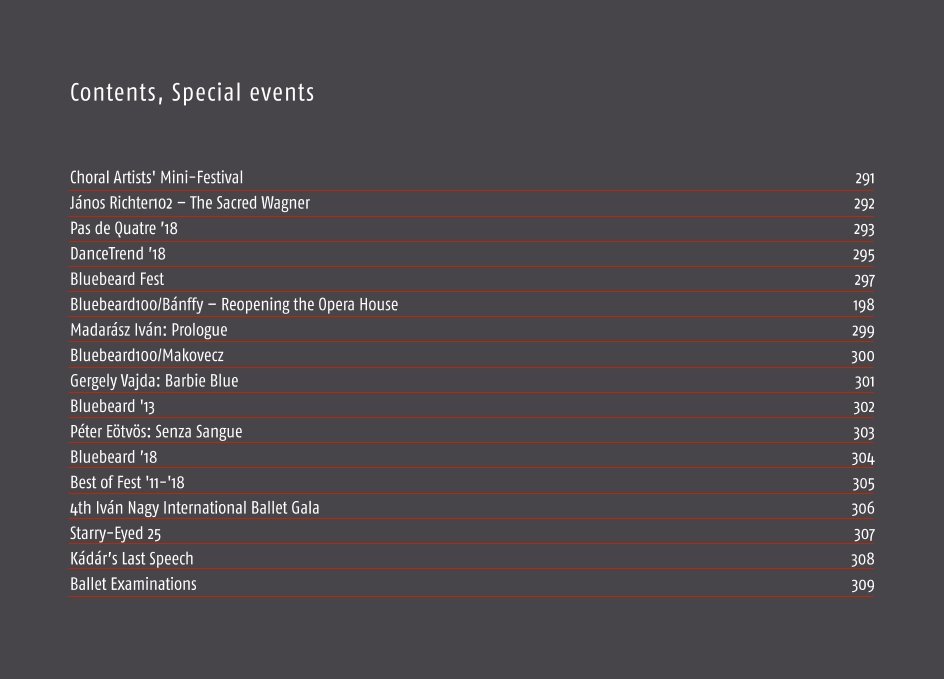Open Bluebeard100/Bánffy – Reopening the Opera House

pos(472,305)
